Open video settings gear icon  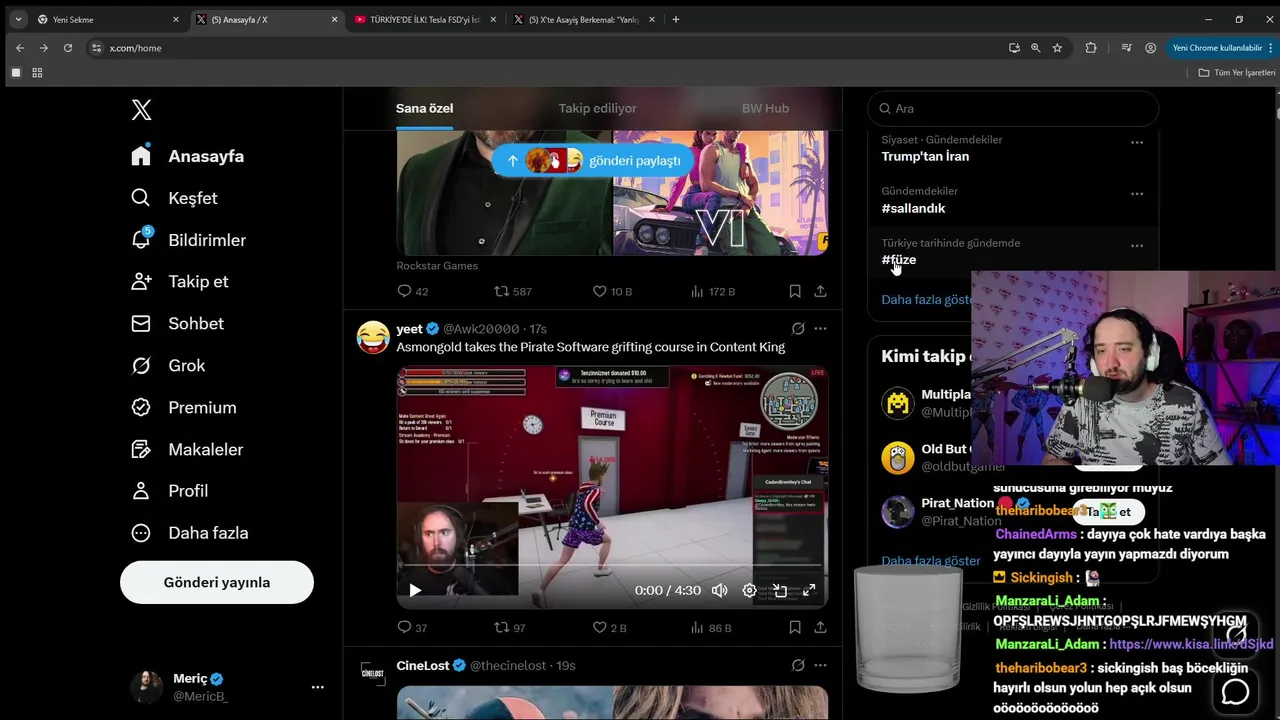click(749, 590)
